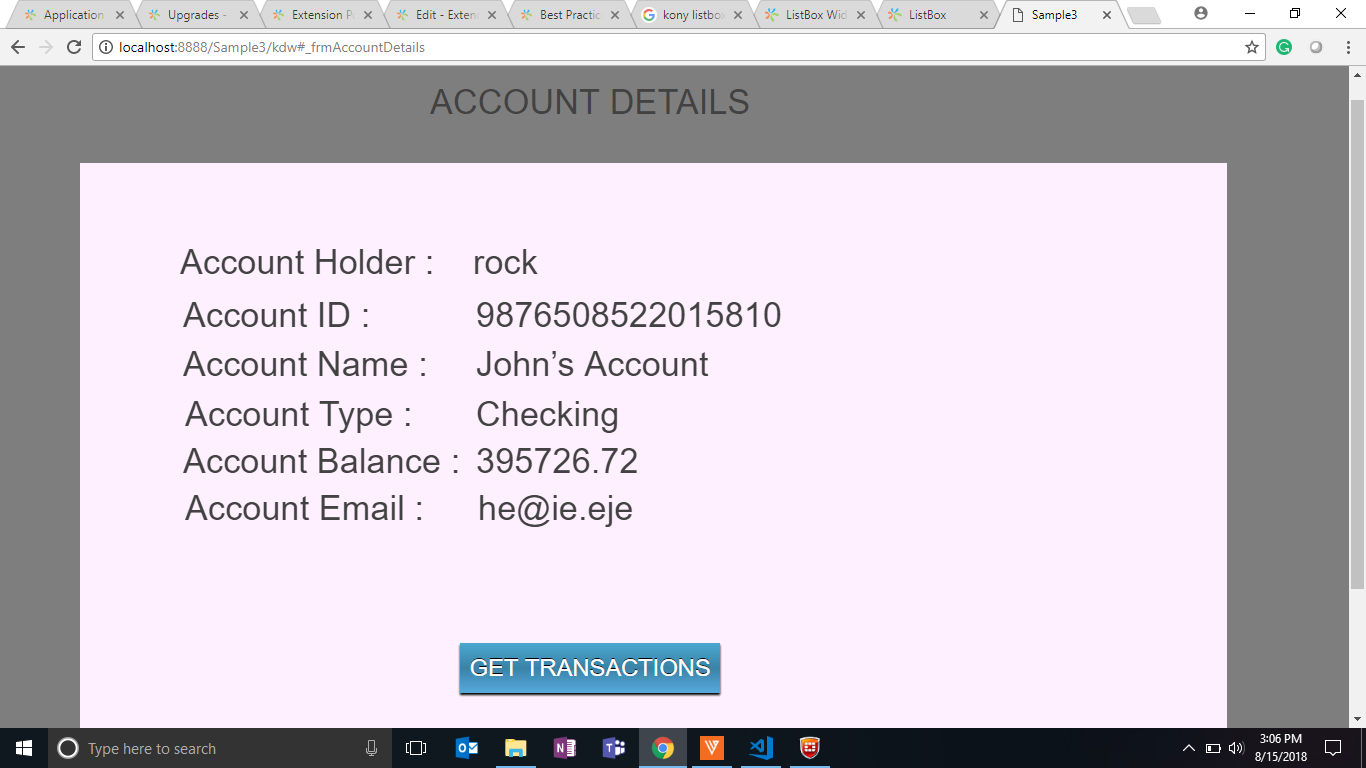1366x768 pixels.
Task: Open Chrome's three-dot menu
Action: click(1348, 47)
